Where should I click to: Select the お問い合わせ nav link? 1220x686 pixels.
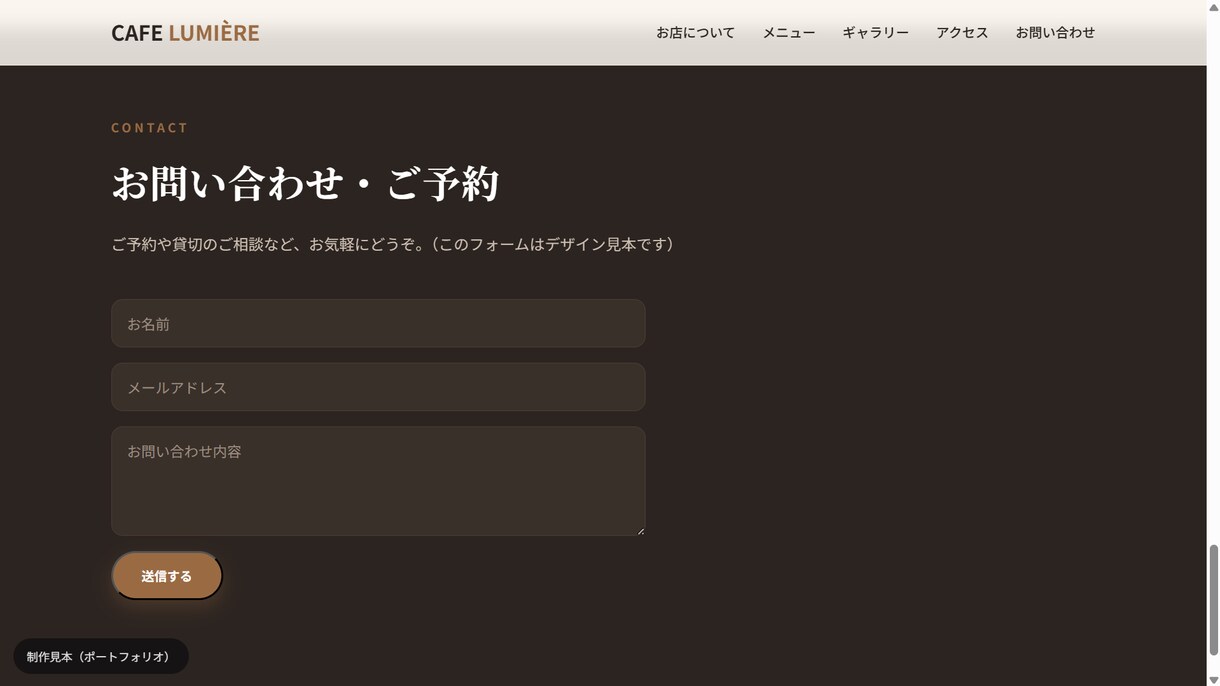pos(1055,32)
